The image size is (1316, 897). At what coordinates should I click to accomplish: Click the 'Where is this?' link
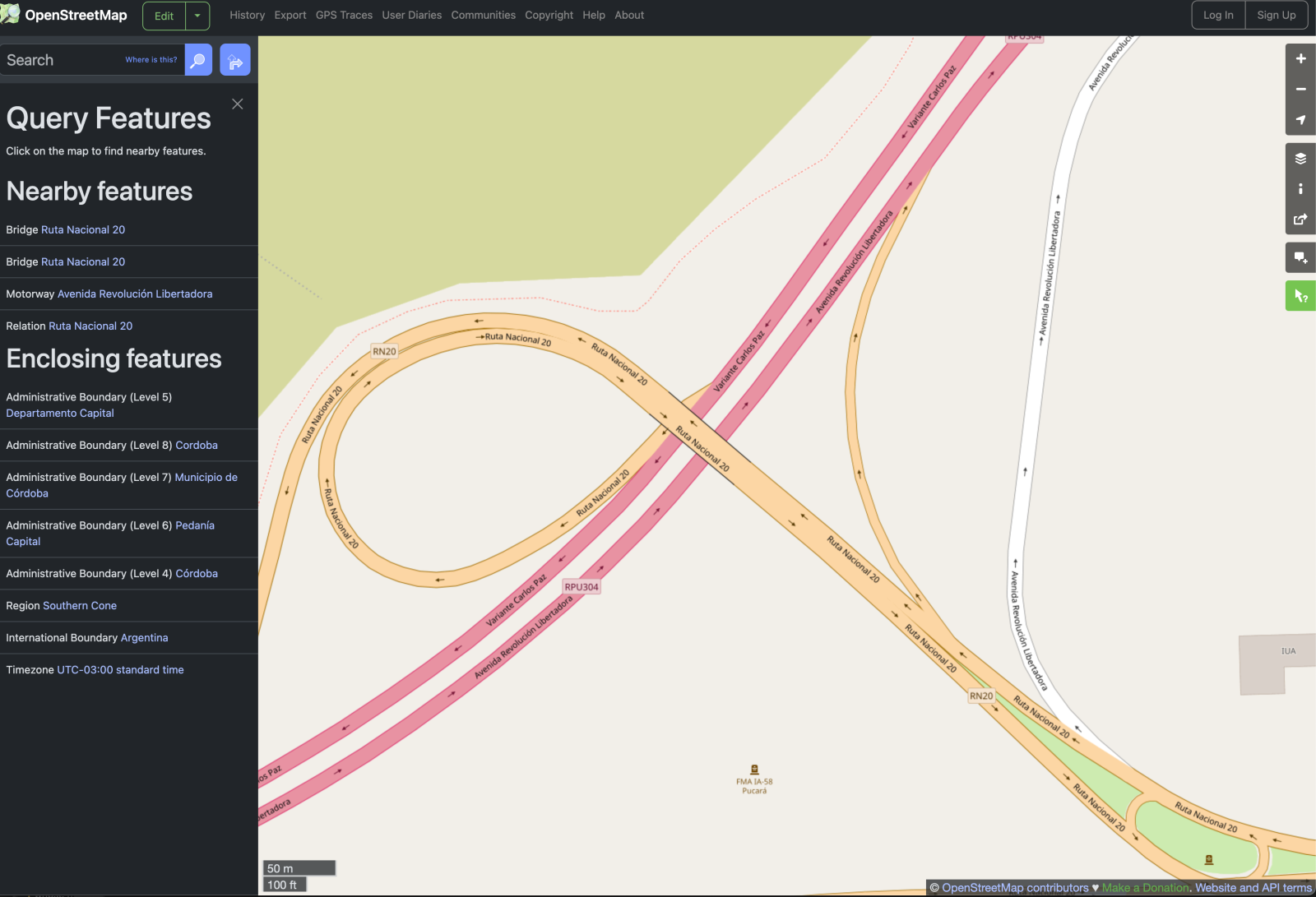(151, 60)
